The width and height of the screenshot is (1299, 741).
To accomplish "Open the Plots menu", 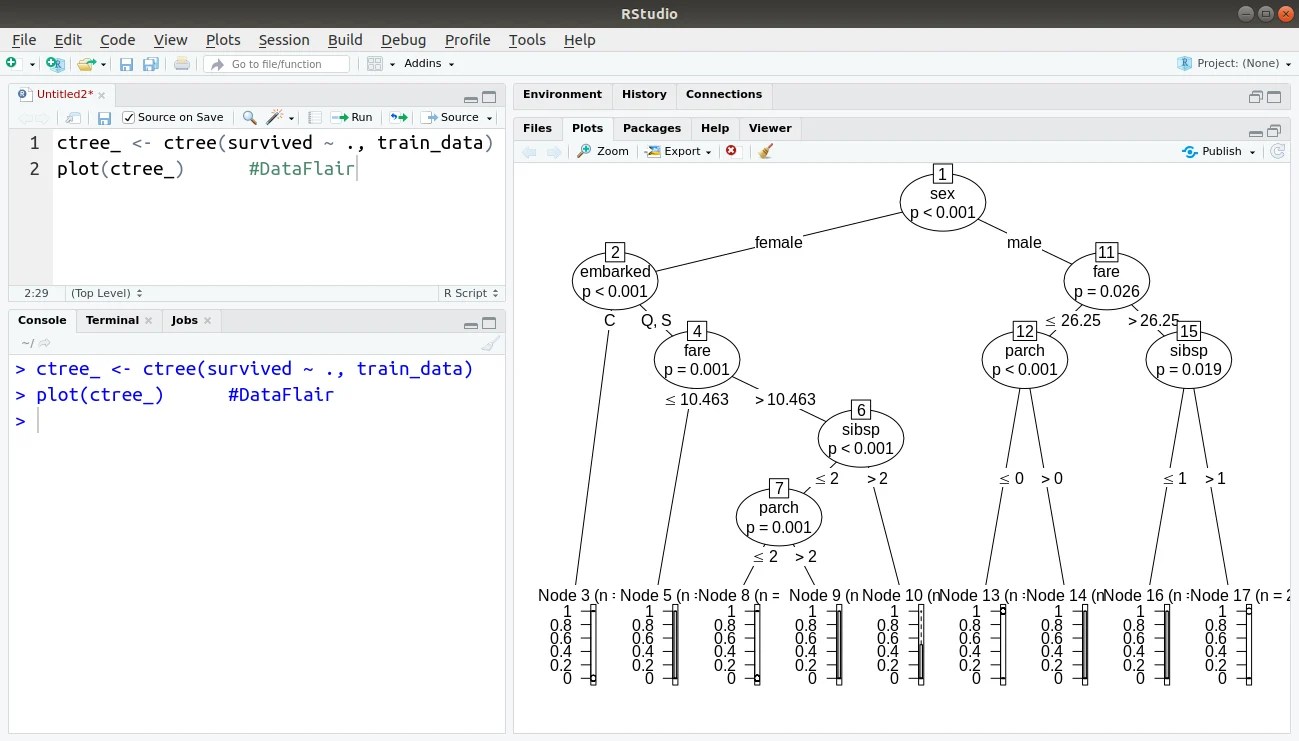I will coord(223,40).
